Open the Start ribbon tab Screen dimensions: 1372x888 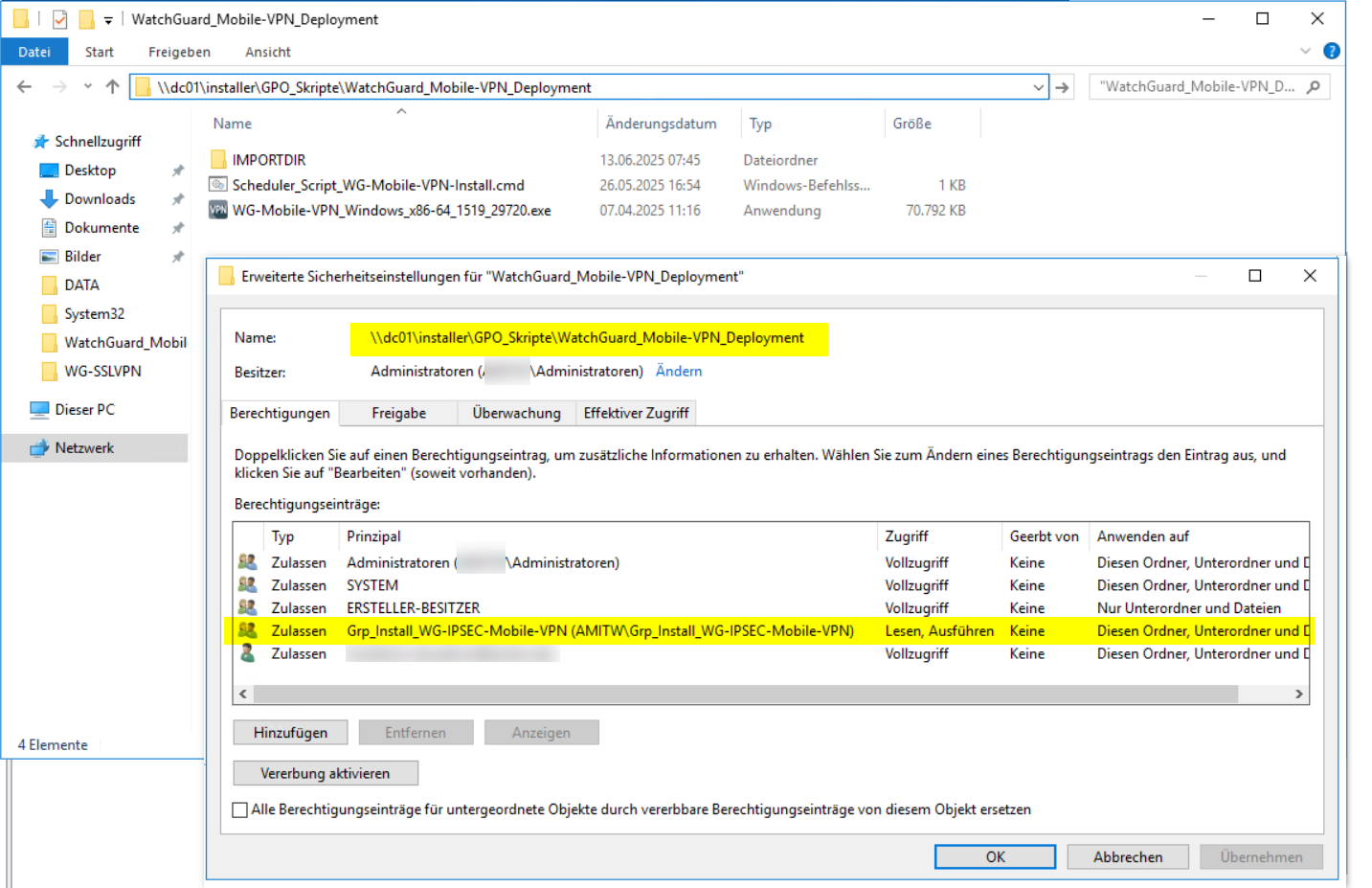pos(100,52)
